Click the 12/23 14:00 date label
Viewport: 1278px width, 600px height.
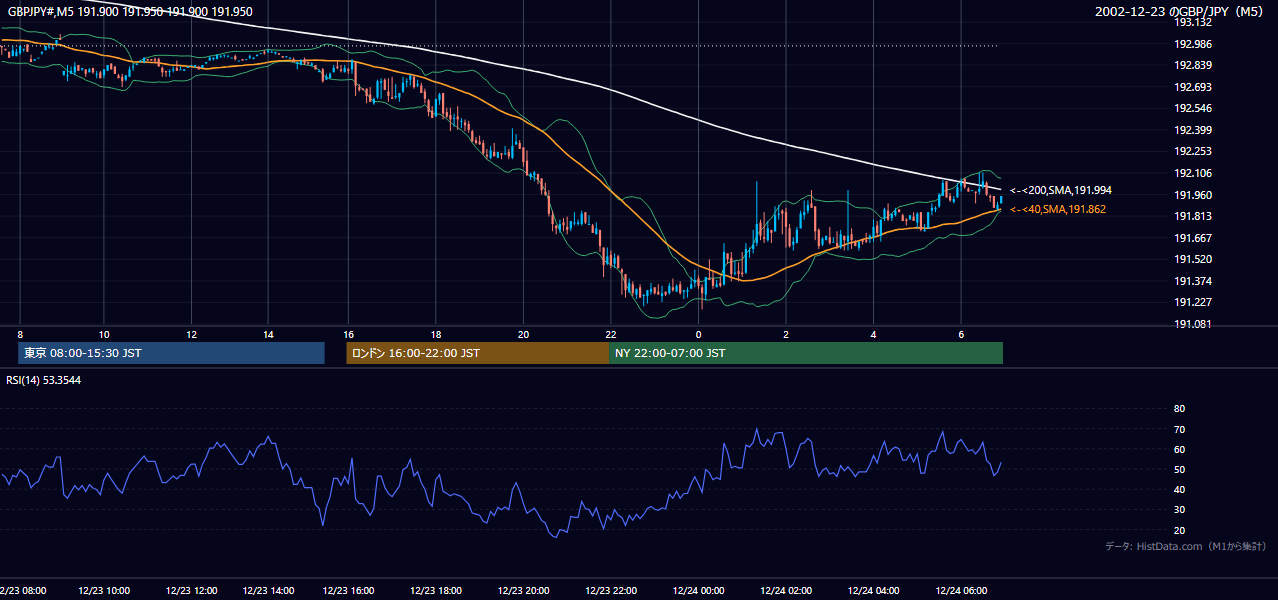coord(269,591)
